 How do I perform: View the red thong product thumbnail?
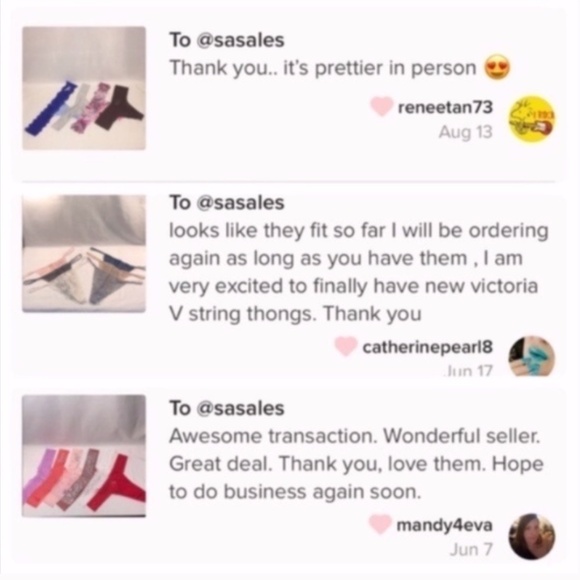tap(84, 456)
